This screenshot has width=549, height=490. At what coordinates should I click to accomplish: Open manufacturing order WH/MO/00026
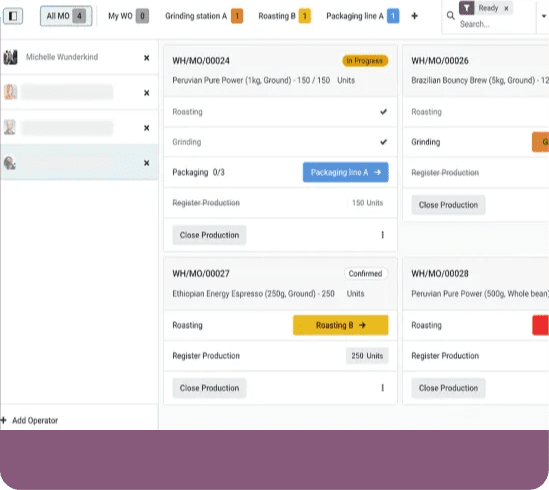pyautogui.click(x=440, y=61)
